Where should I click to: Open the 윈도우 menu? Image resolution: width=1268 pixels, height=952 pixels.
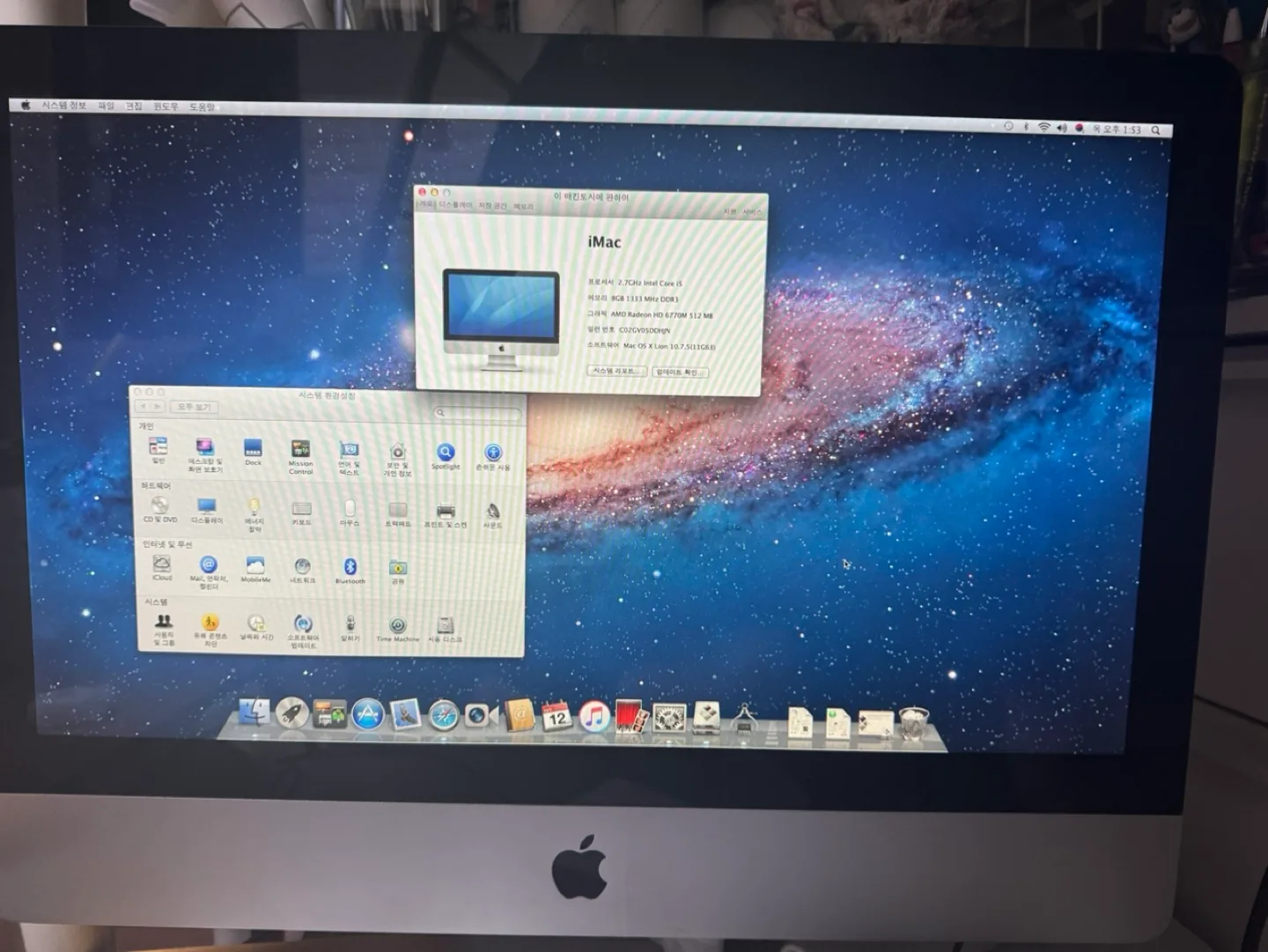pos(166,107)
